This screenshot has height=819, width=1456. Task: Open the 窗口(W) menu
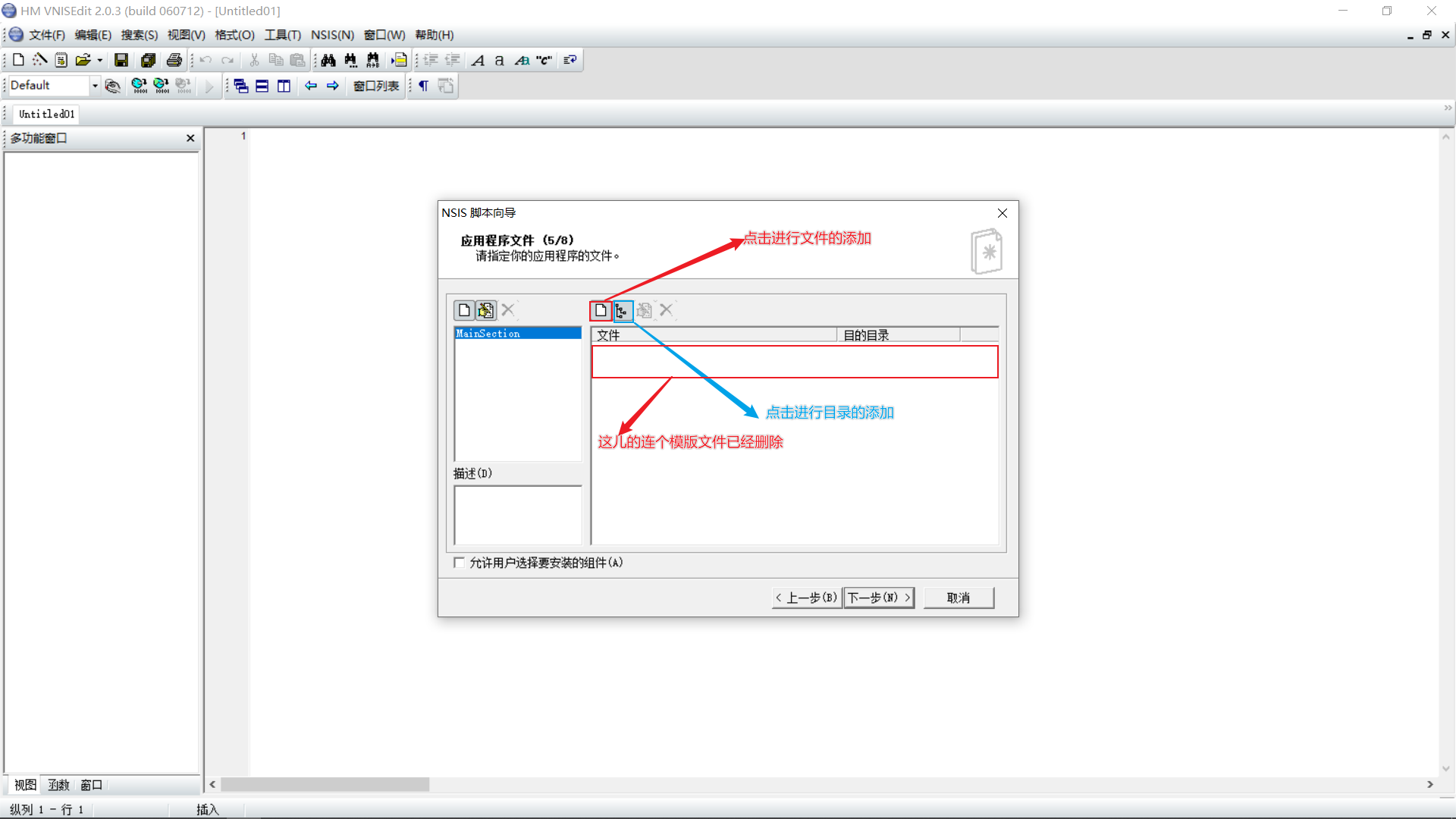384,35
